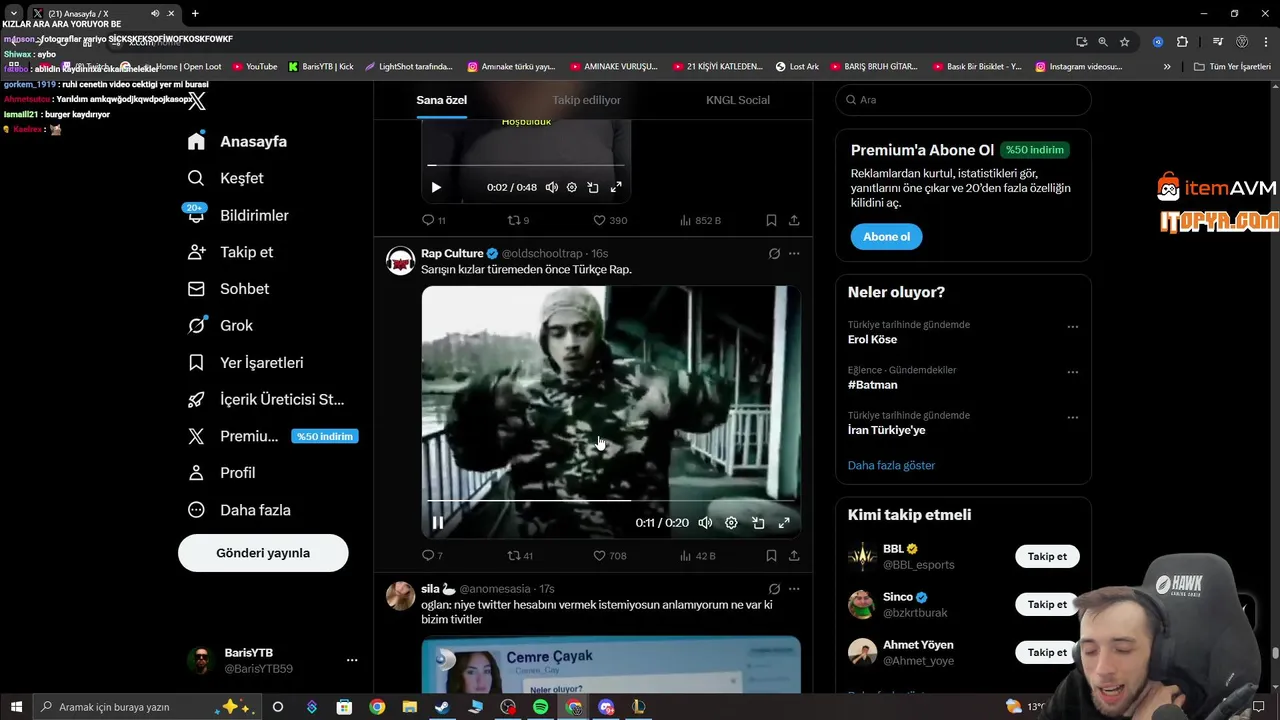The width and height of the screenshot is (1280, 720).
Task: Click Abone ol Premium button
Action: [886, 237]
